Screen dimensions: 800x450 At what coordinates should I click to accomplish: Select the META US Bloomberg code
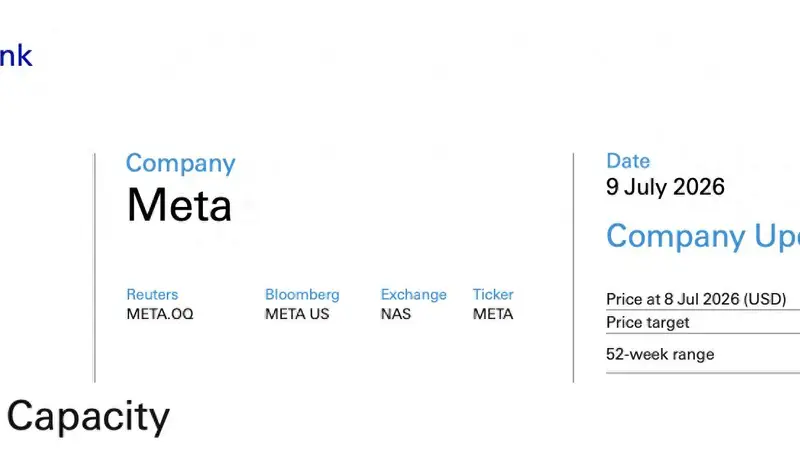point(297,314)
